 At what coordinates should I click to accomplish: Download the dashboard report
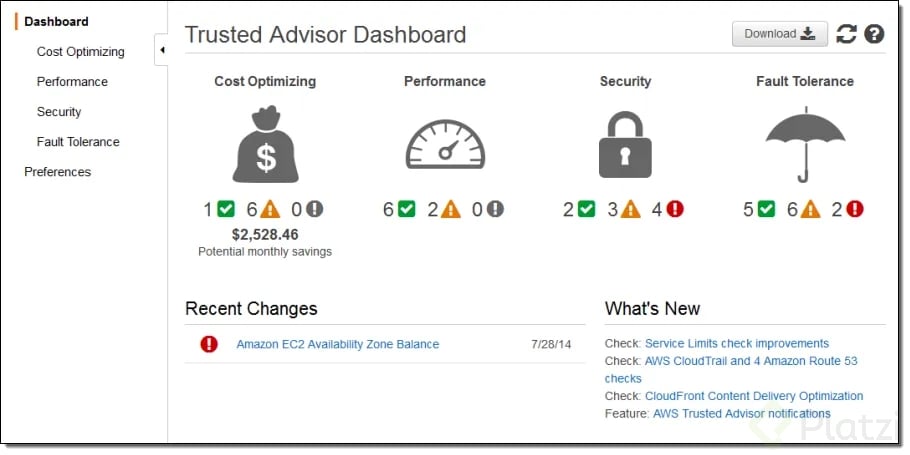[x=779, y=34]
